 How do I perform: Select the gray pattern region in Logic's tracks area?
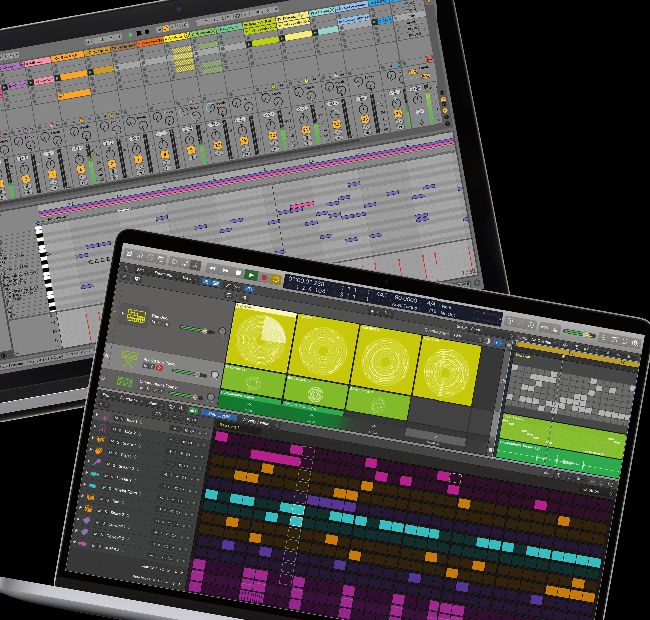pyautogui.click(x=571, y=393)
